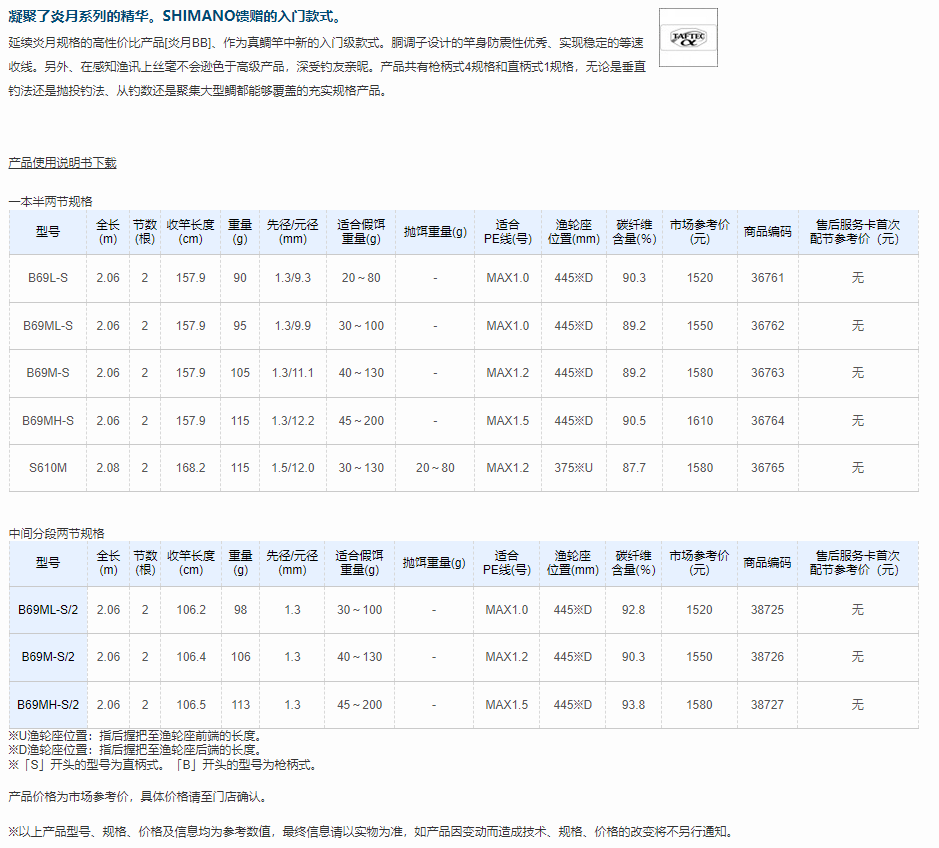Open the 产品使用说明书下载 link
The width and height of the screenshot is (939, 848).
click(x=62, y=163)
